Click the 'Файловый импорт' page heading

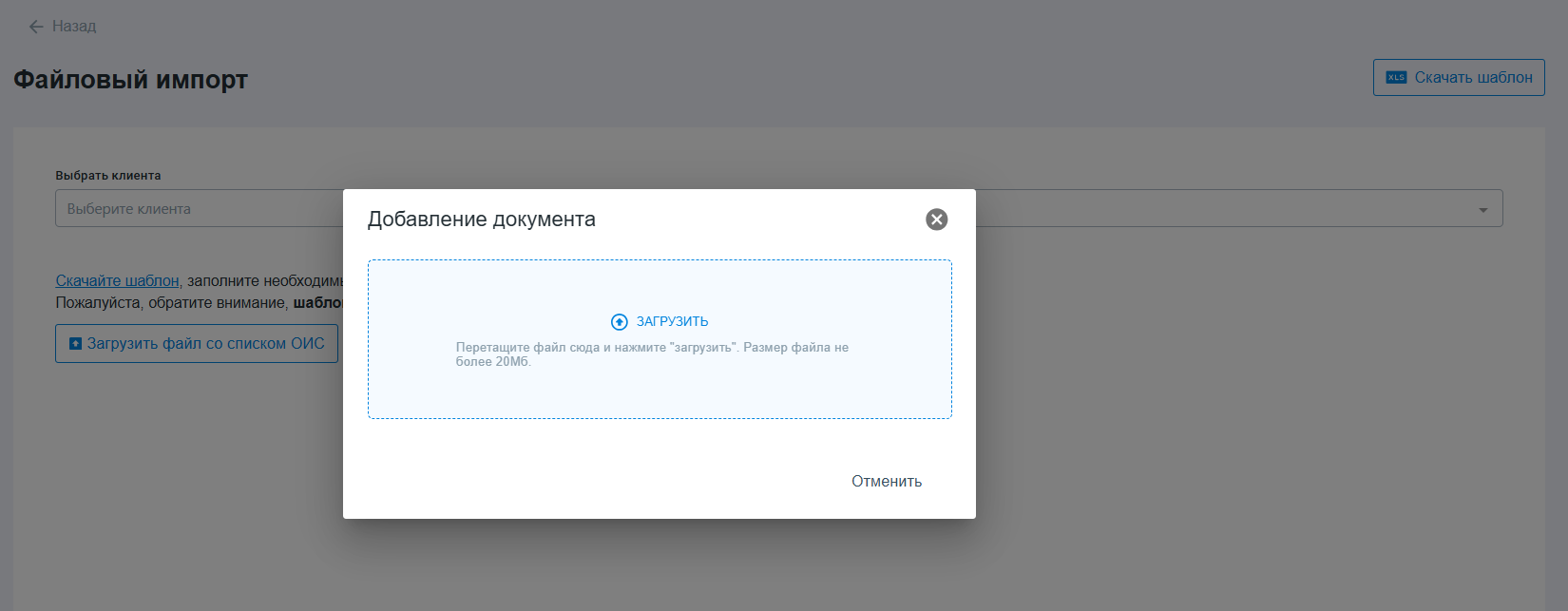[130, 80]
